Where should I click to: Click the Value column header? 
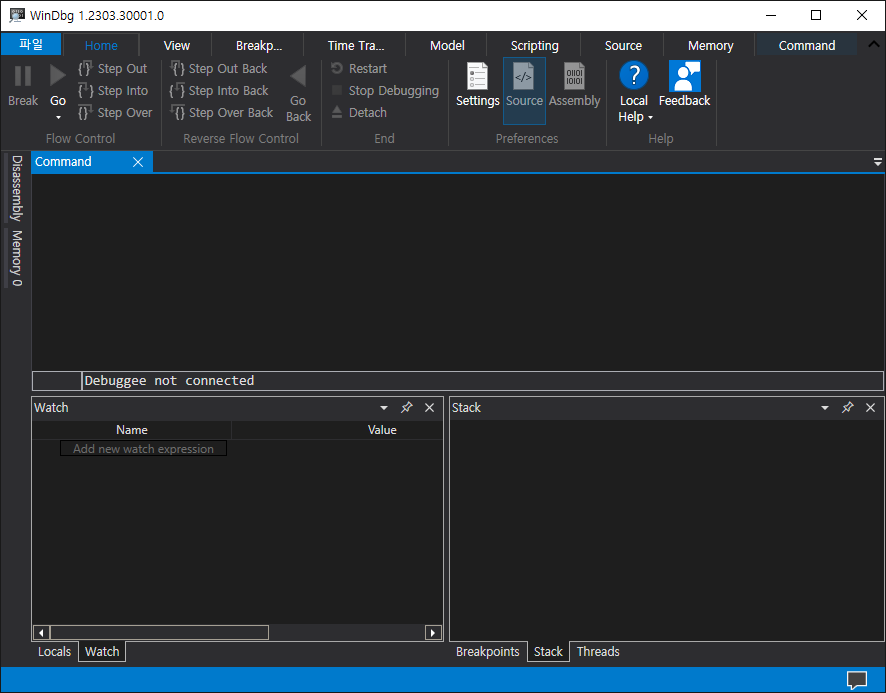383,430
